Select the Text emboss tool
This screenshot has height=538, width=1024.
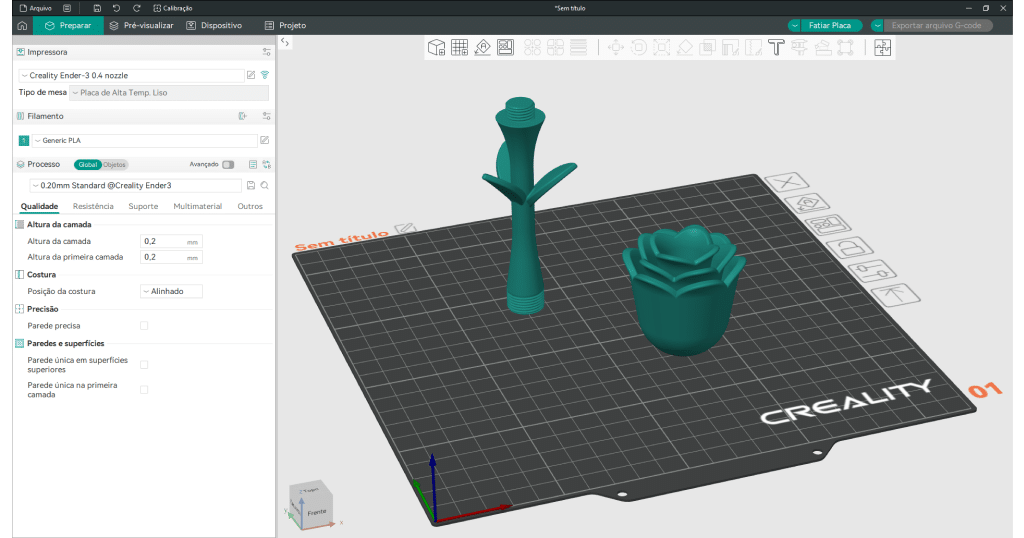(x=776, y=48)
